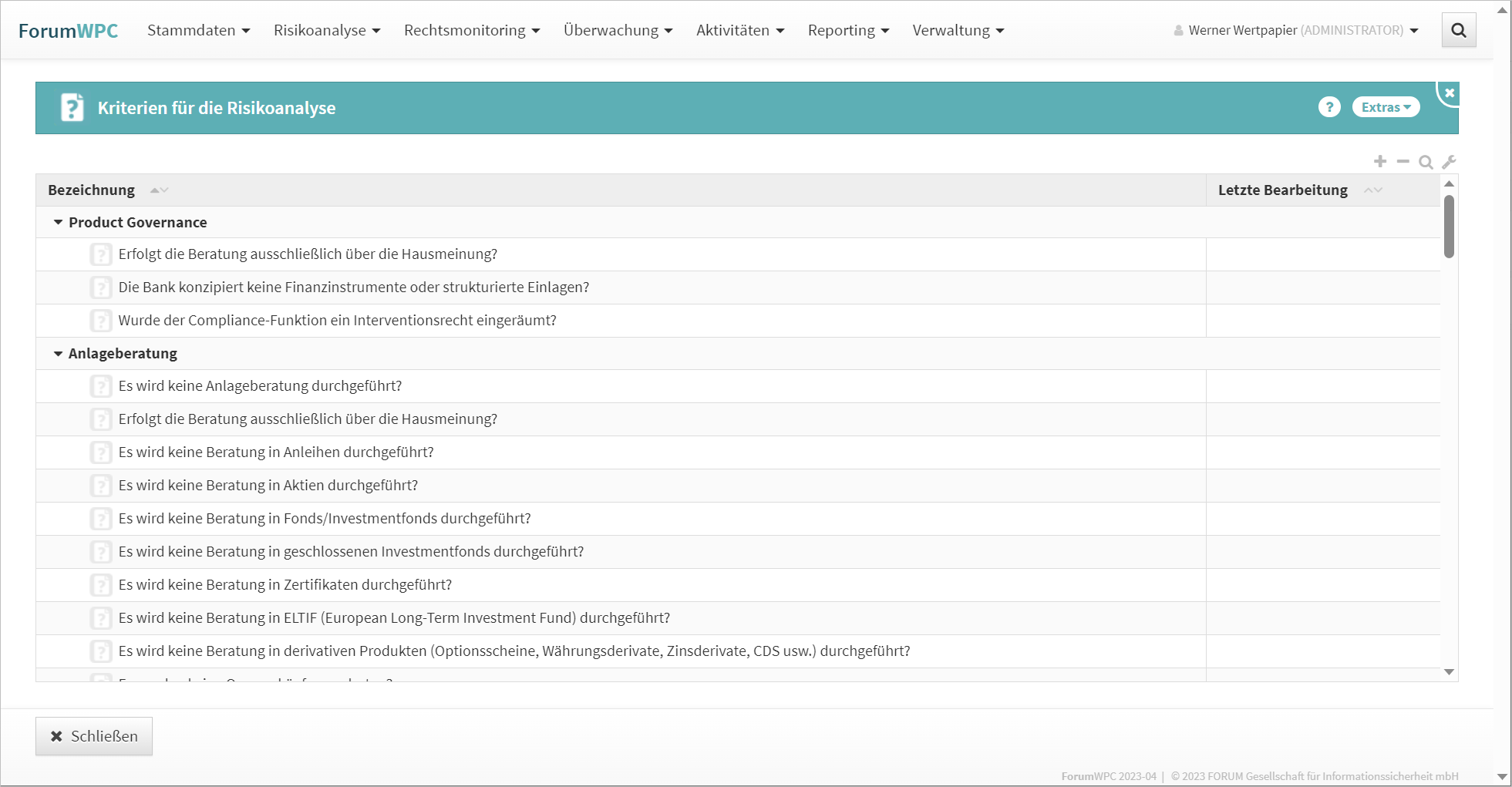Go to ForumWPC home logo

[68, 31]
